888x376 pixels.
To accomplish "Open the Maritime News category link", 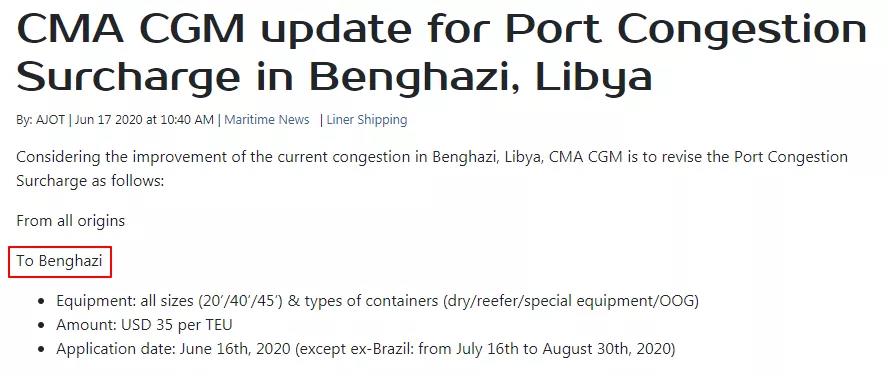I will point(267,120).
